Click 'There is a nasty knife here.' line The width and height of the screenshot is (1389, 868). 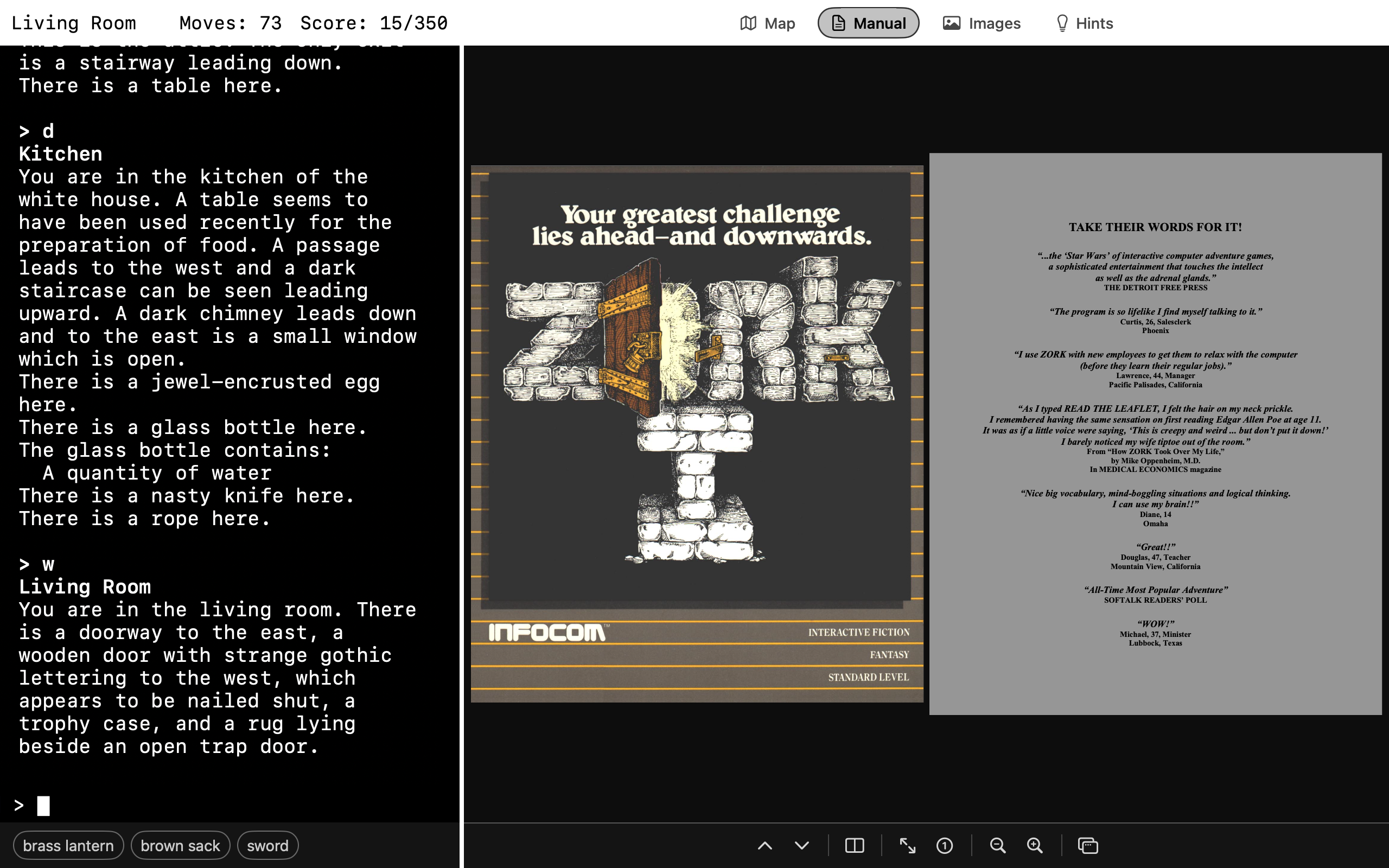(x=187, y=495)
